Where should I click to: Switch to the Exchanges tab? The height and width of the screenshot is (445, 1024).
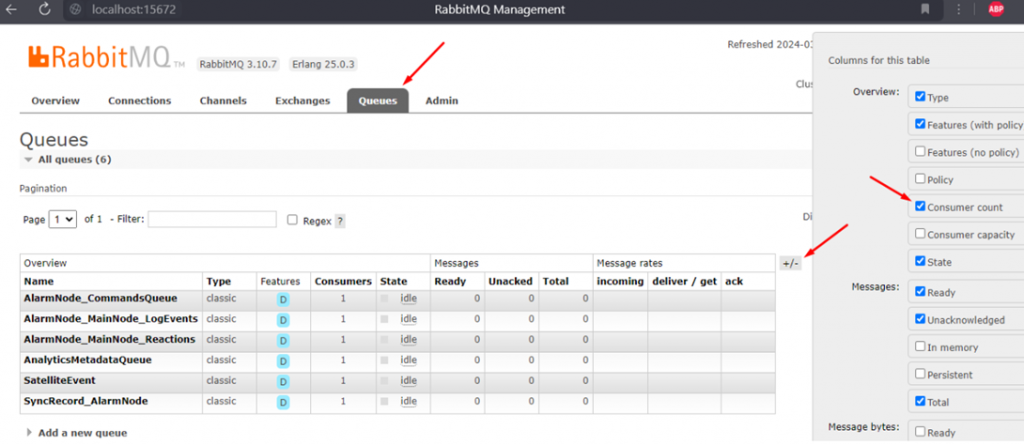(302, 101)
